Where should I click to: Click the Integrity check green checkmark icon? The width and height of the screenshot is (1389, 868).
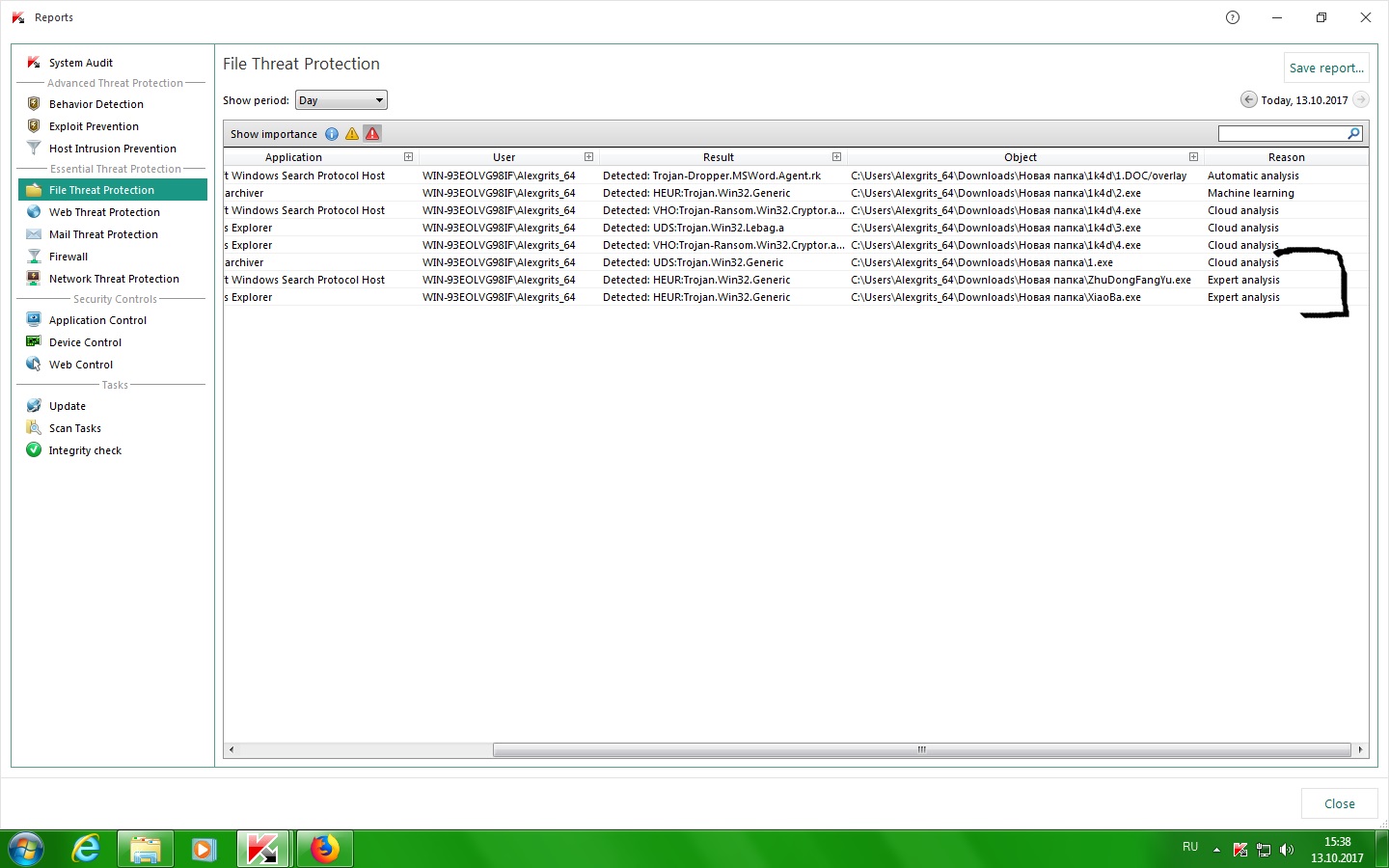tap(34, 450)
